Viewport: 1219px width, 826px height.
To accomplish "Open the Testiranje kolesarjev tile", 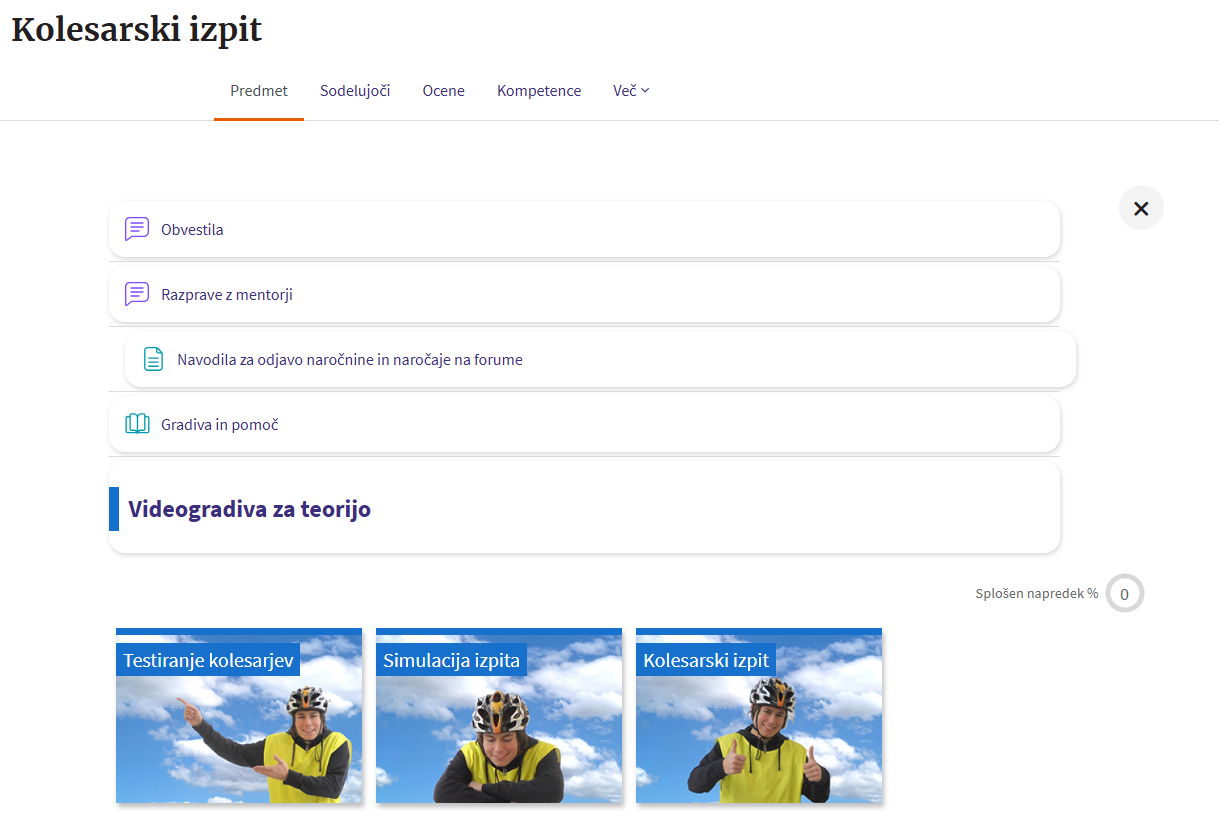I will point(239,720).
